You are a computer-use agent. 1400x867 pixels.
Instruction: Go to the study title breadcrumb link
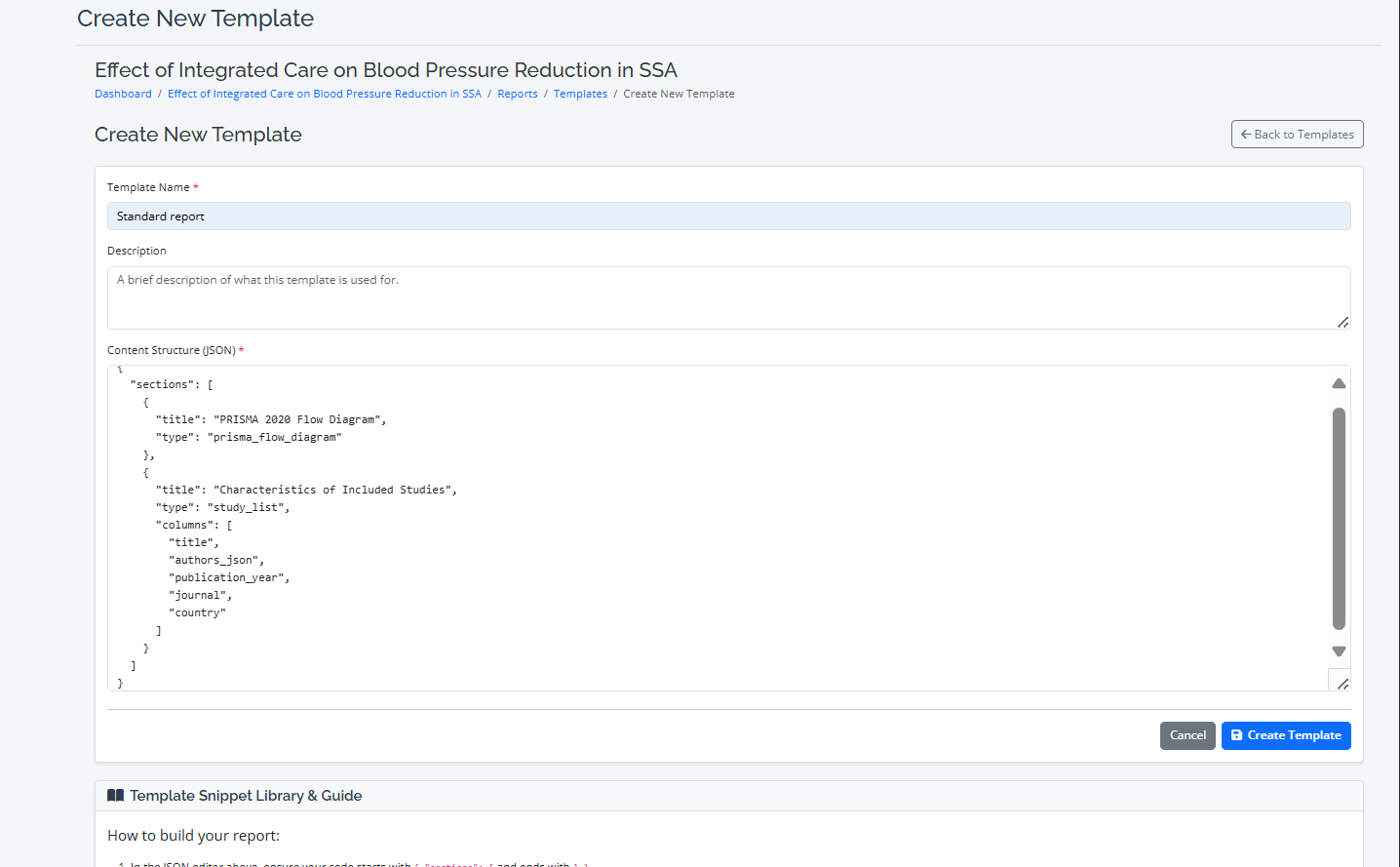tap(324, 95)
